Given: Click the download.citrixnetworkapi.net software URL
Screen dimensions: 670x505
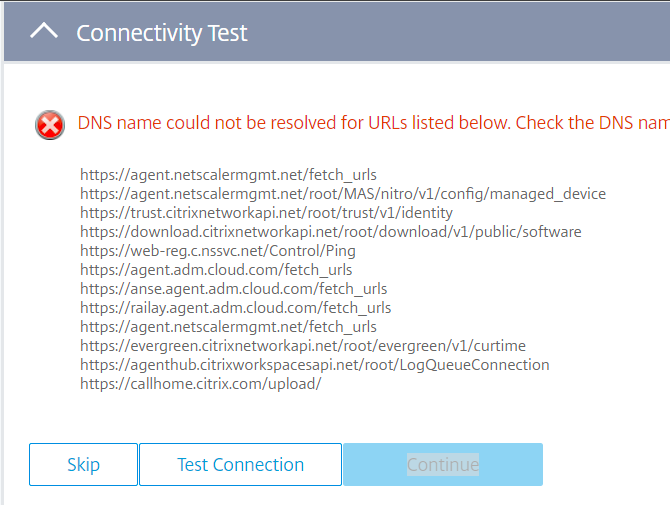Looking at the screenshot, I should pyautogui.click(x=330, y=232).
